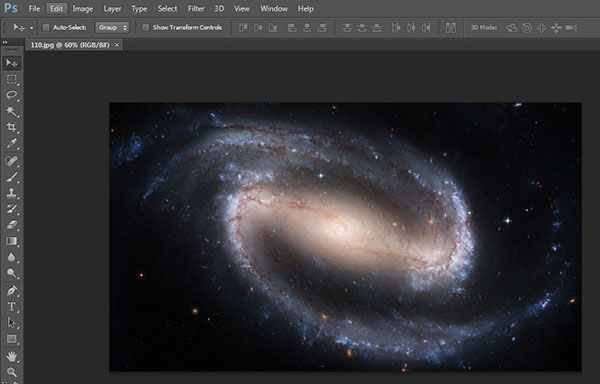Viewport: 600px width, 384px height.
Task: Click Distribute Vertical Centers icon
Action: tap(362, 28)
